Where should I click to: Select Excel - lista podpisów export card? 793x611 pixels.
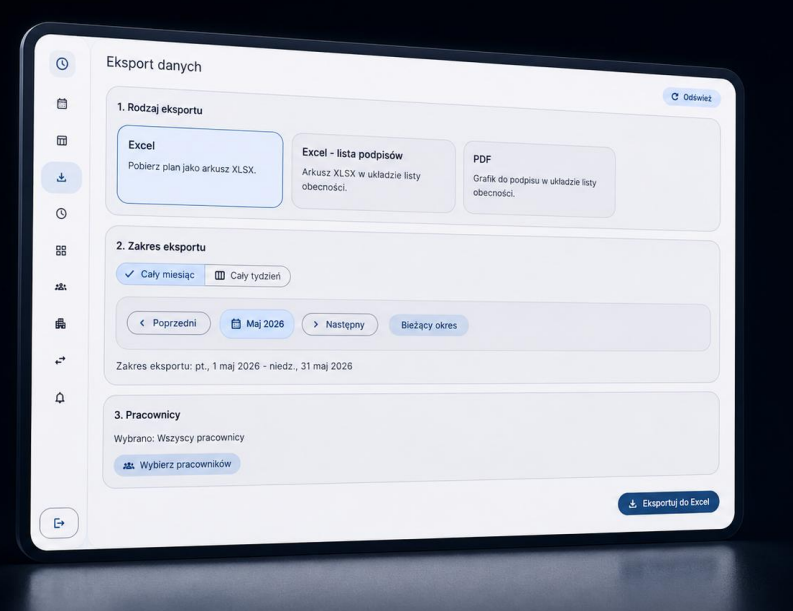(x=373, y=173)
